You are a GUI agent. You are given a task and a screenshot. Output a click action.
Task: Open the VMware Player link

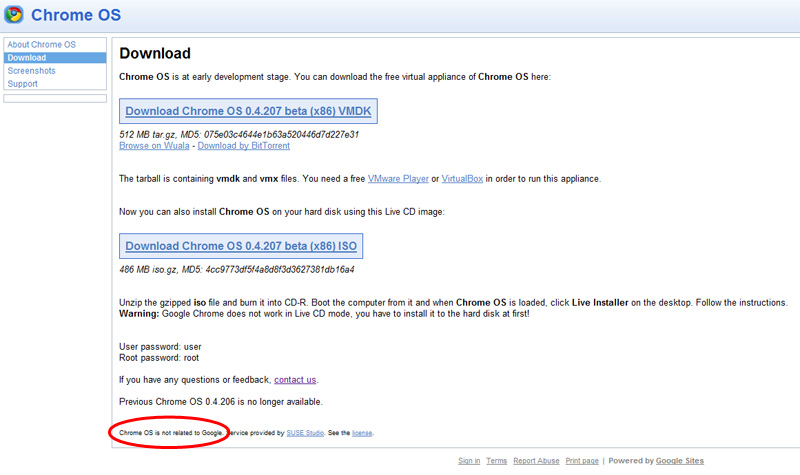(398, 179)
